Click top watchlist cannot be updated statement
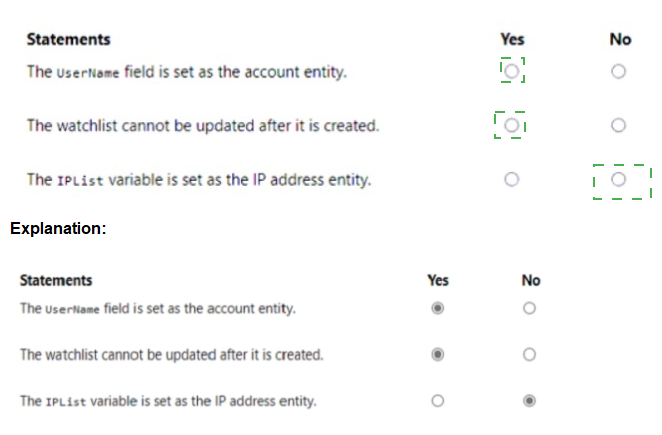The image size is (662, 435). (x=202, y=125)
